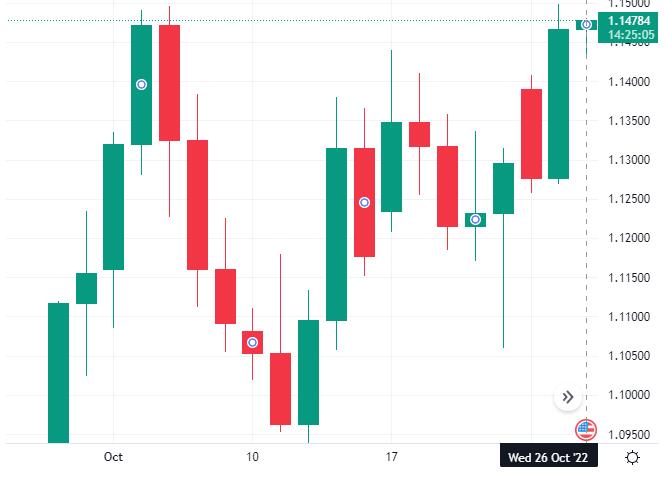
Task: Open the US flag economic event icon
Action: (586, 430)
